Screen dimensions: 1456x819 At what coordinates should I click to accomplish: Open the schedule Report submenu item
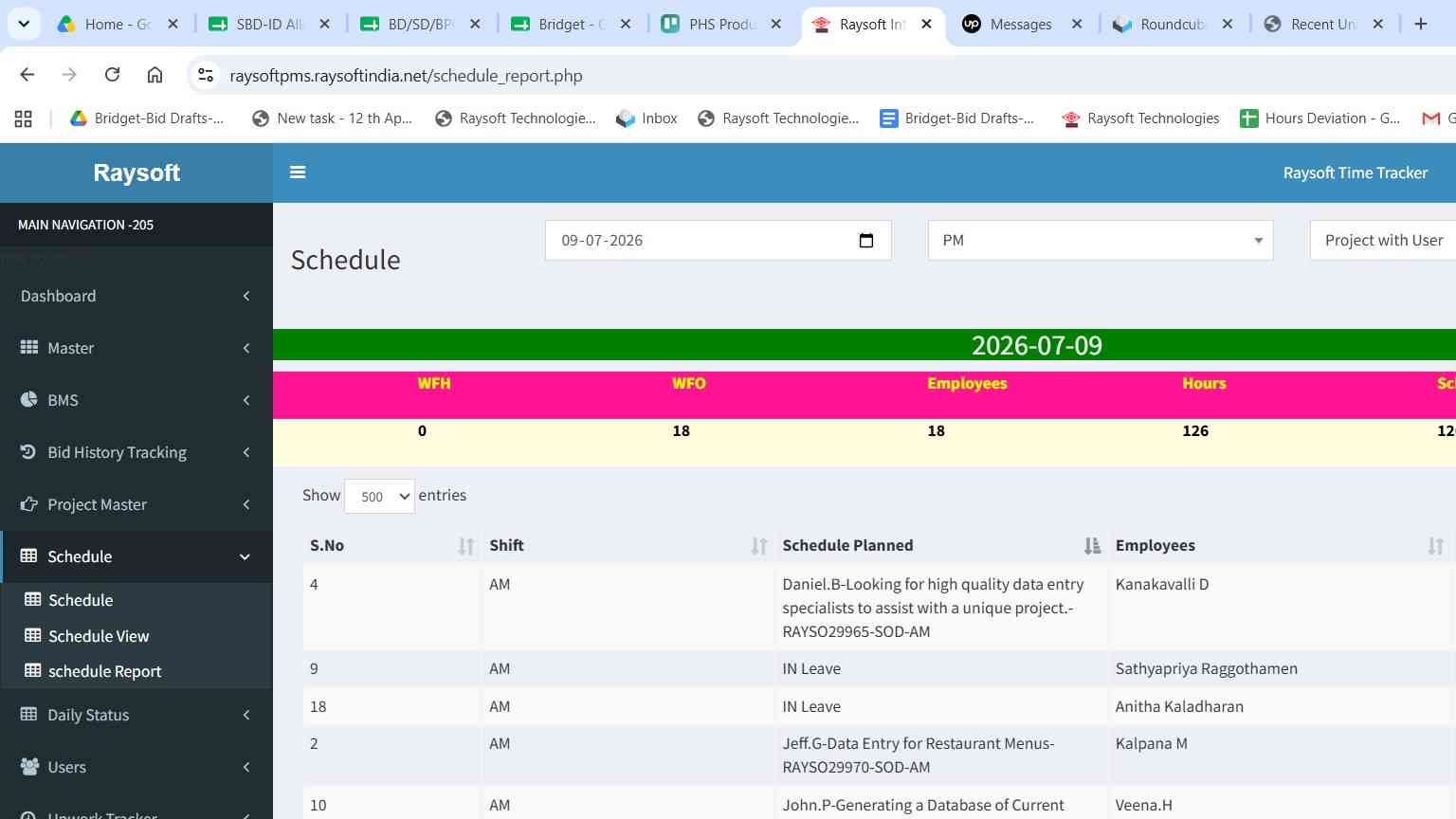click(x=104, y=671)
